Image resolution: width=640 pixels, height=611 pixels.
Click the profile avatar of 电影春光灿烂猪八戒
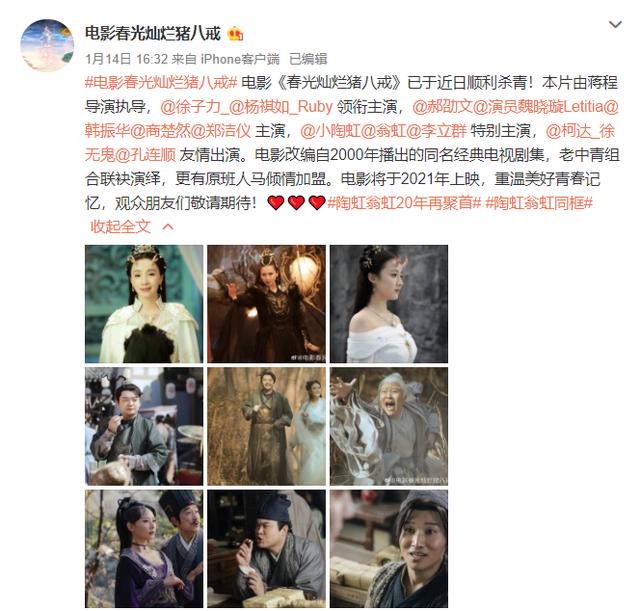[47, 45]
